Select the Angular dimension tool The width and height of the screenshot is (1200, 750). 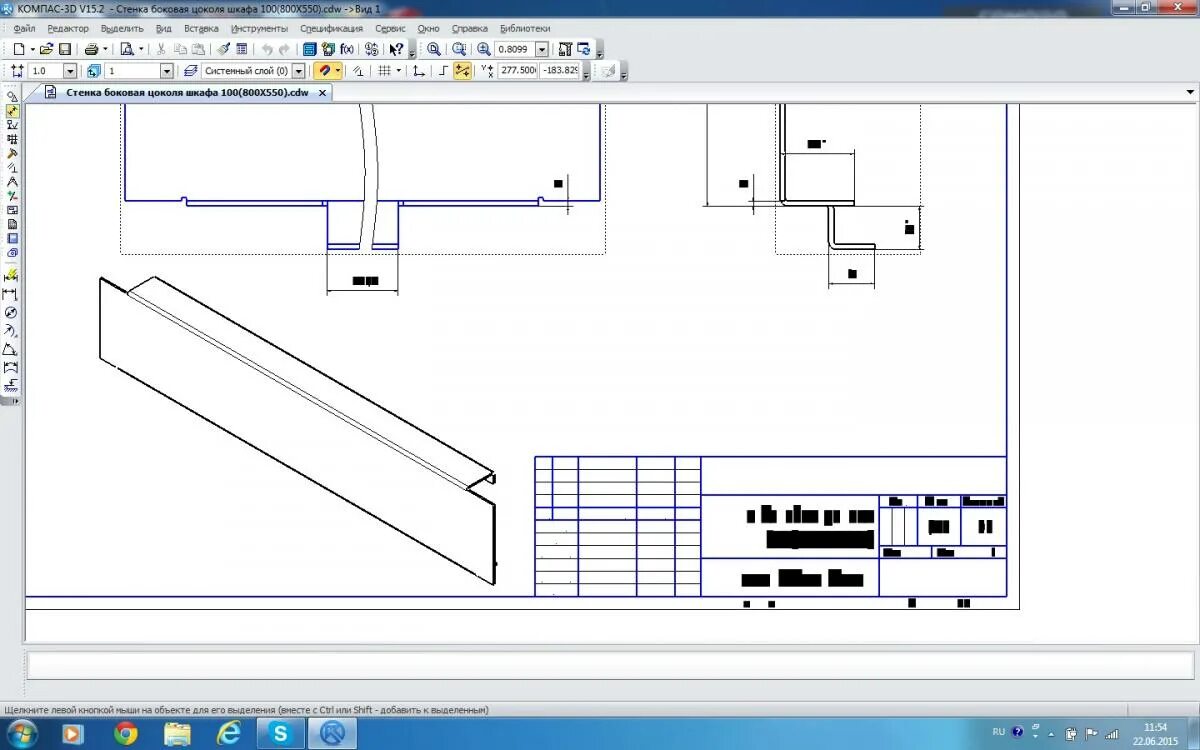[11, 349]
